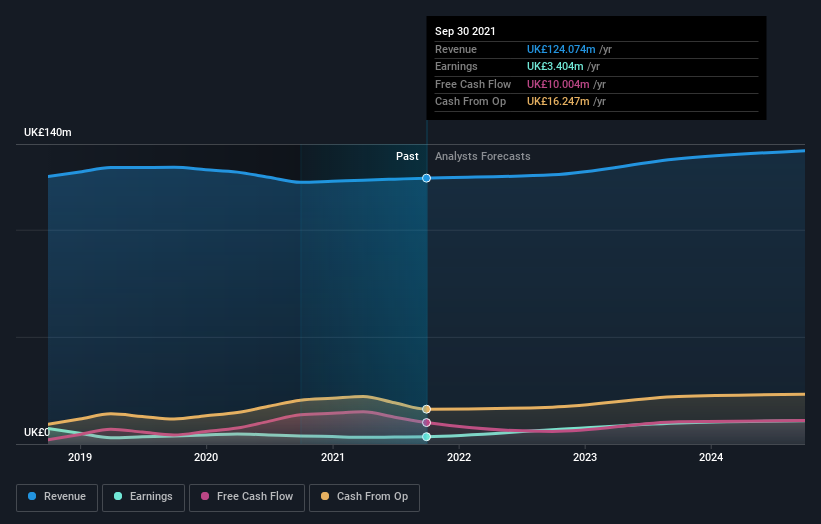Click the Cash From Op orange data point
821x524 pixels.
pos(426,409)
